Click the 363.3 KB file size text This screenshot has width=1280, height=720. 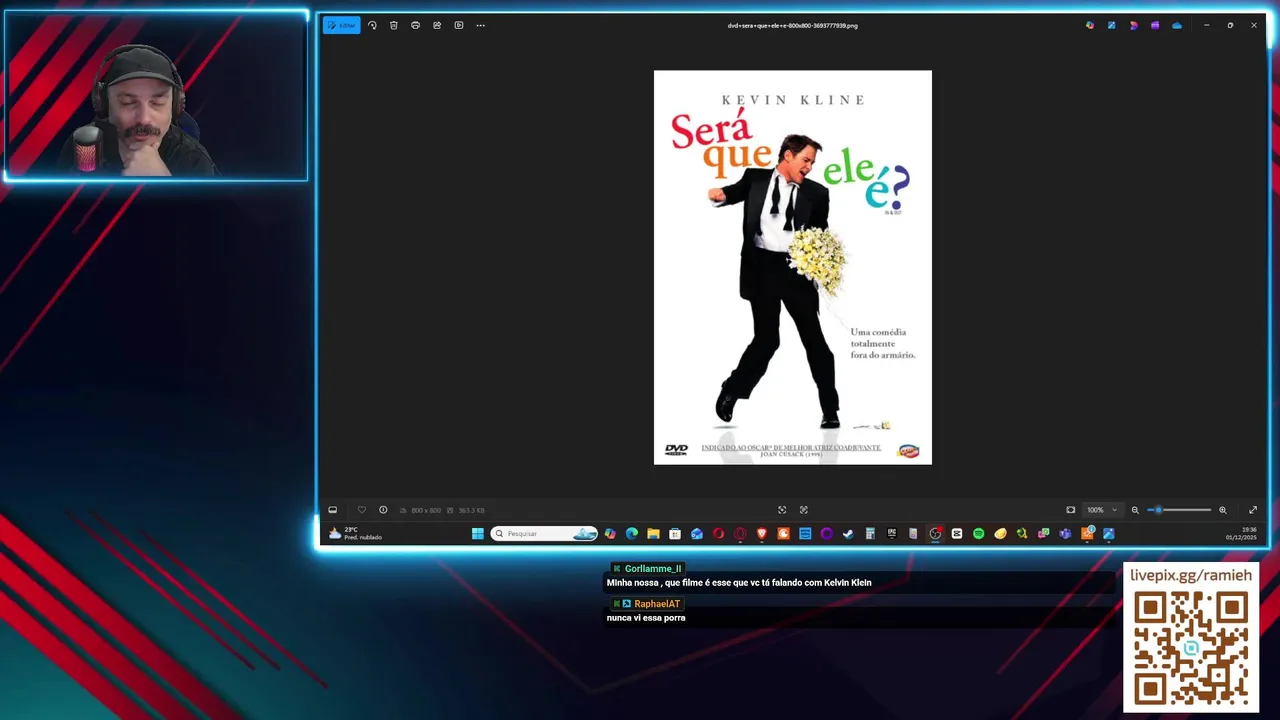click(x=471, y=510)
